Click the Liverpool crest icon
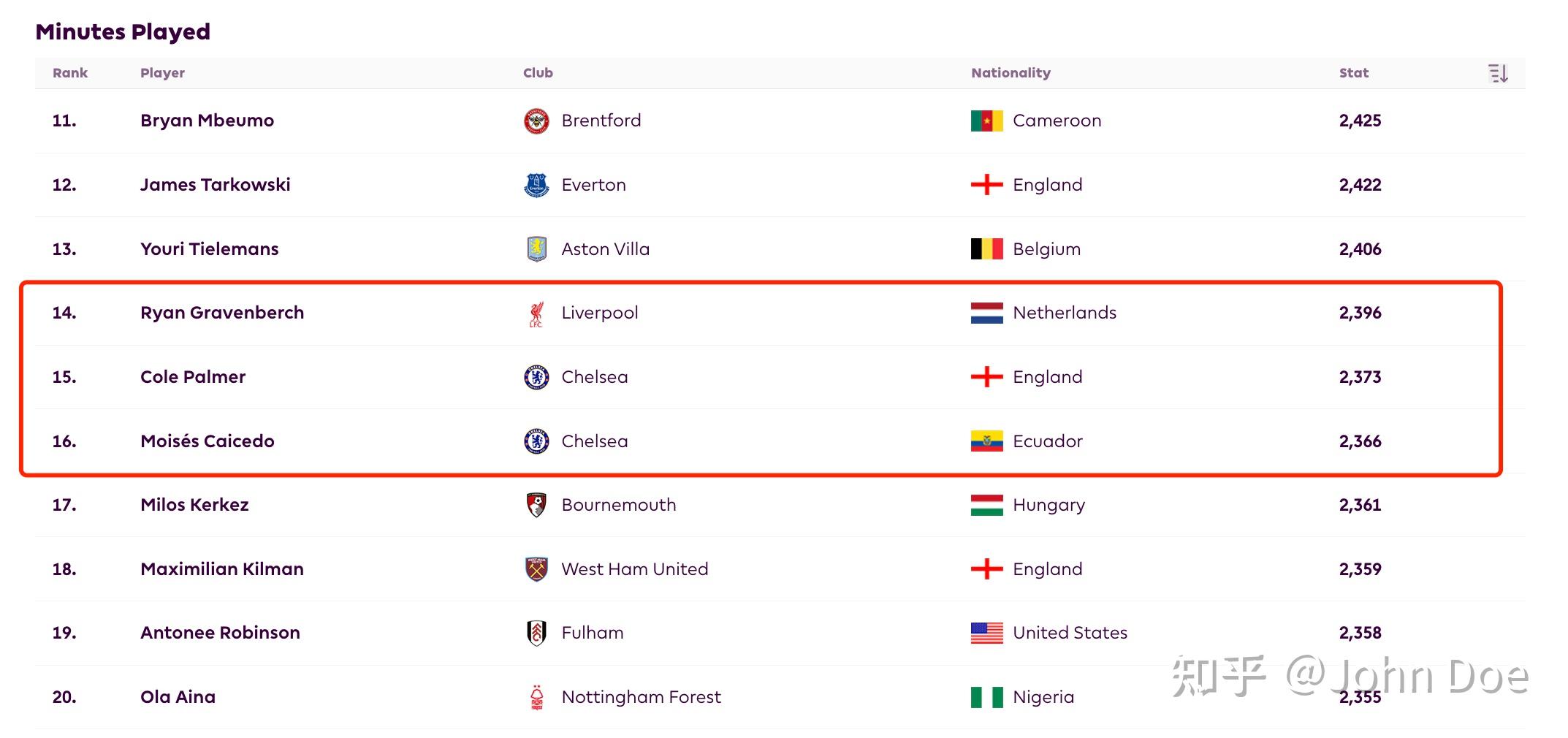Viewport: 1568px width, 738px height. 537,313
